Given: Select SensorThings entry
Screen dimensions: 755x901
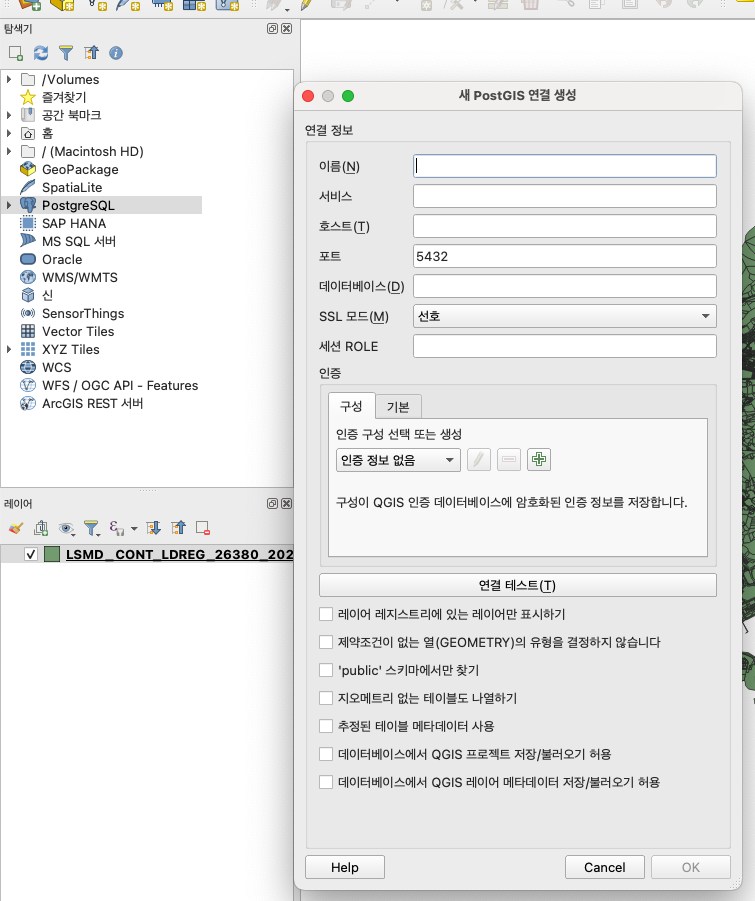Looking at the screenshot, I should pos(83,314).
